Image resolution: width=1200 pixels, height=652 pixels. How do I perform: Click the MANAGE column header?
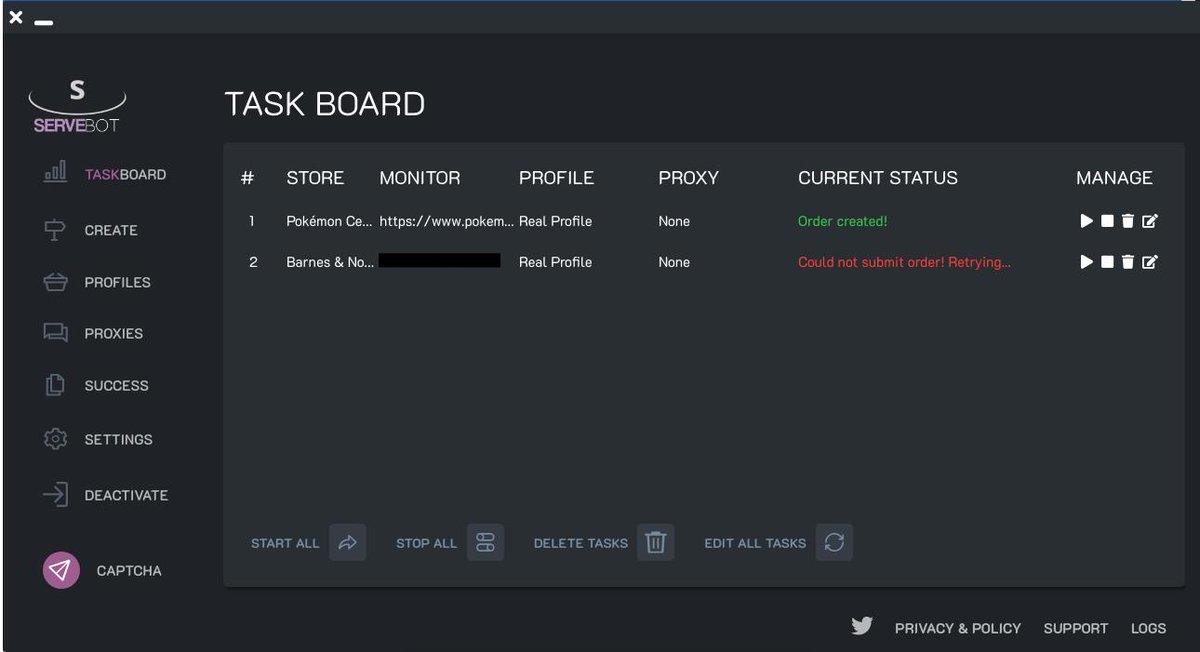1114,178
